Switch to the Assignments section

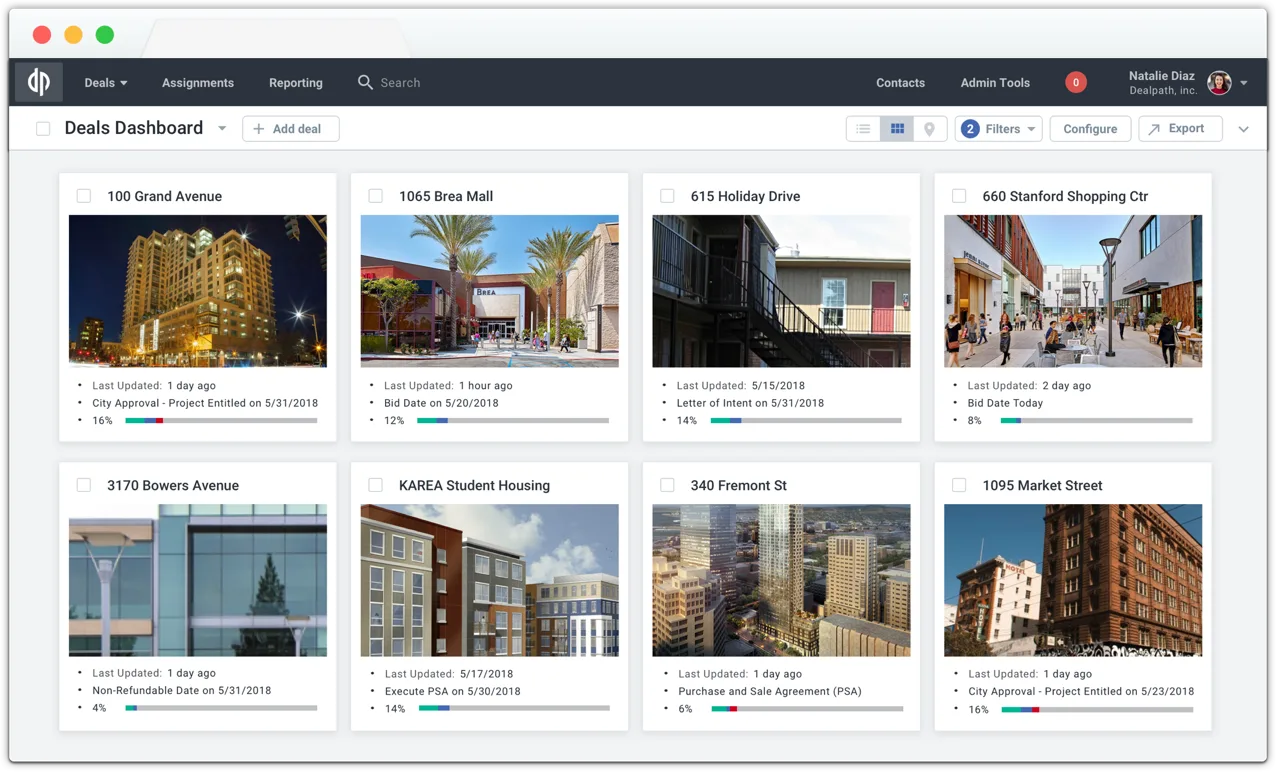197,82
